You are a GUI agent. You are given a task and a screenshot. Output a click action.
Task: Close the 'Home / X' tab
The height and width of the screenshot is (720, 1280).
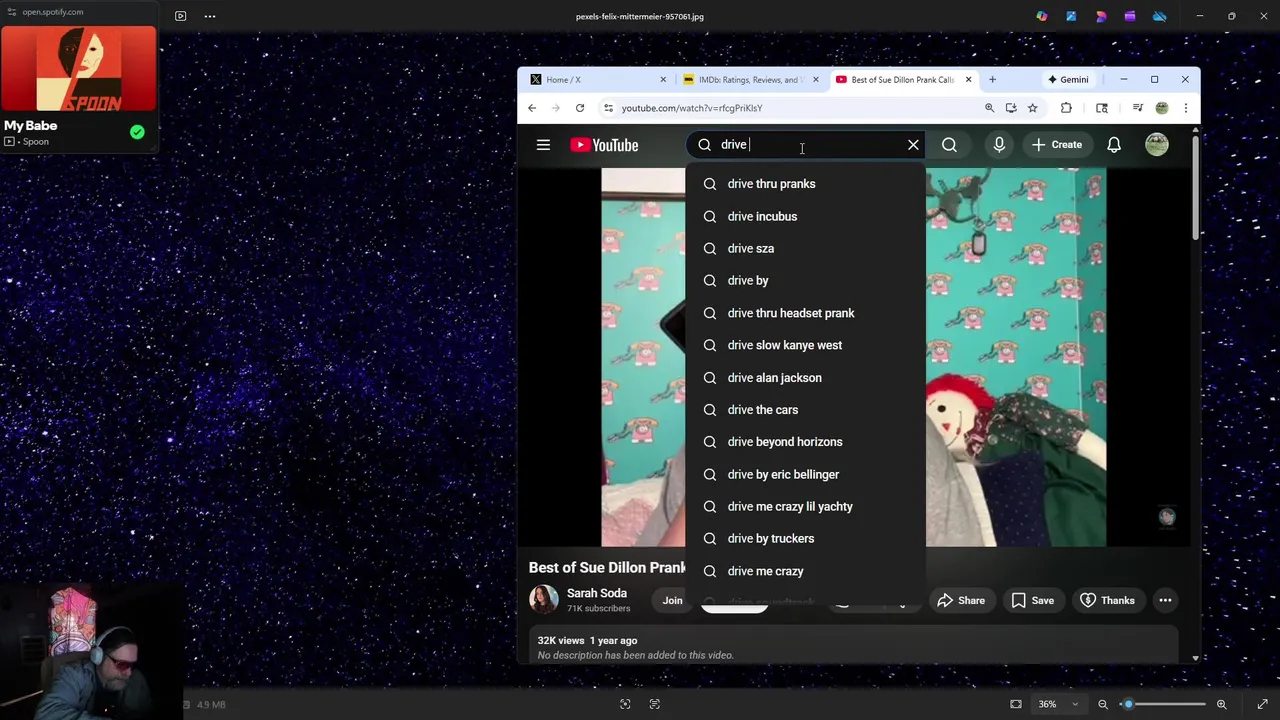click(663, 80)
